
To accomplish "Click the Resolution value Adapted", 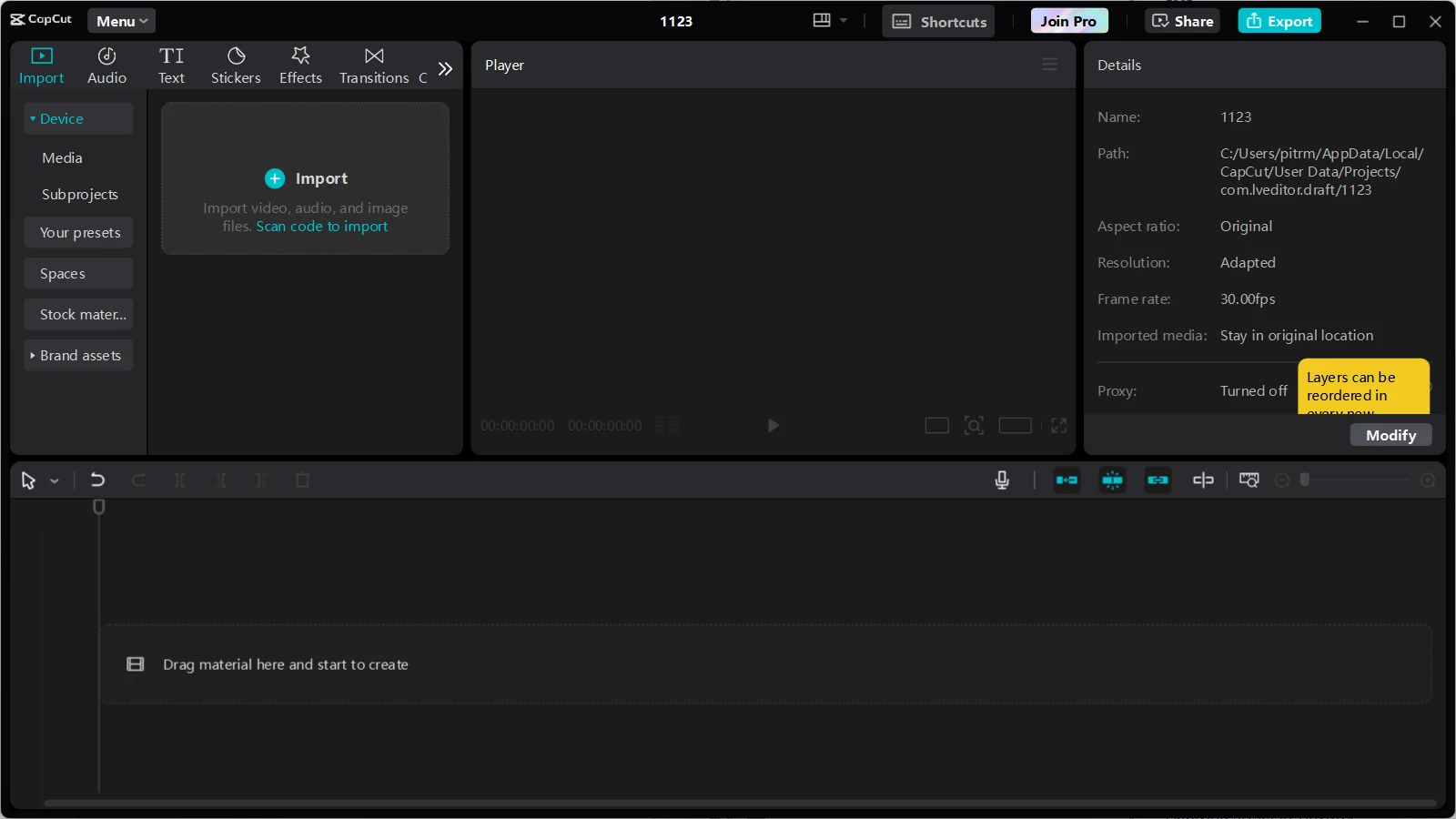I will [1248, 263].
